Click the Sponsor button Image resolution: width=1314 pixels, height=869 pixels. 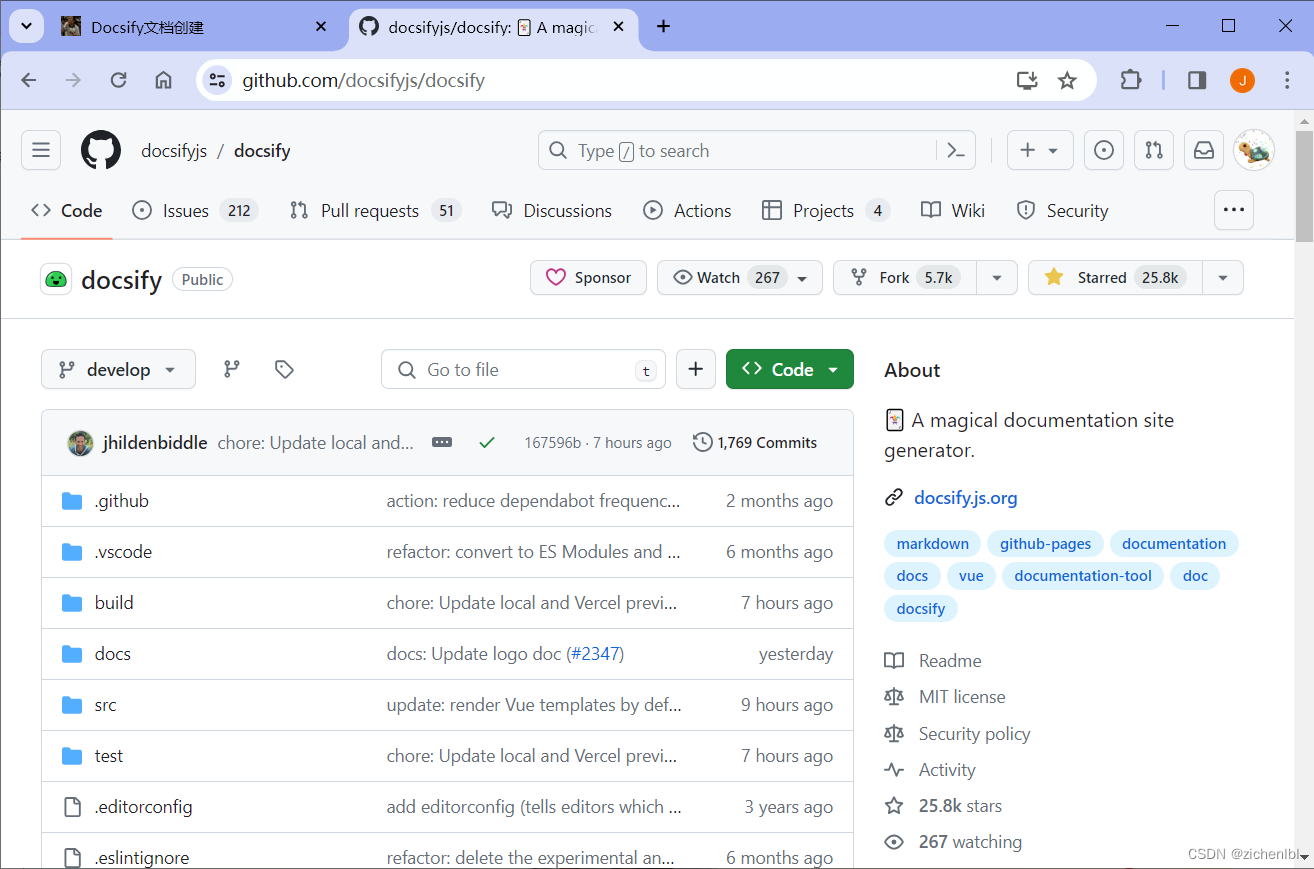(588, 278)
